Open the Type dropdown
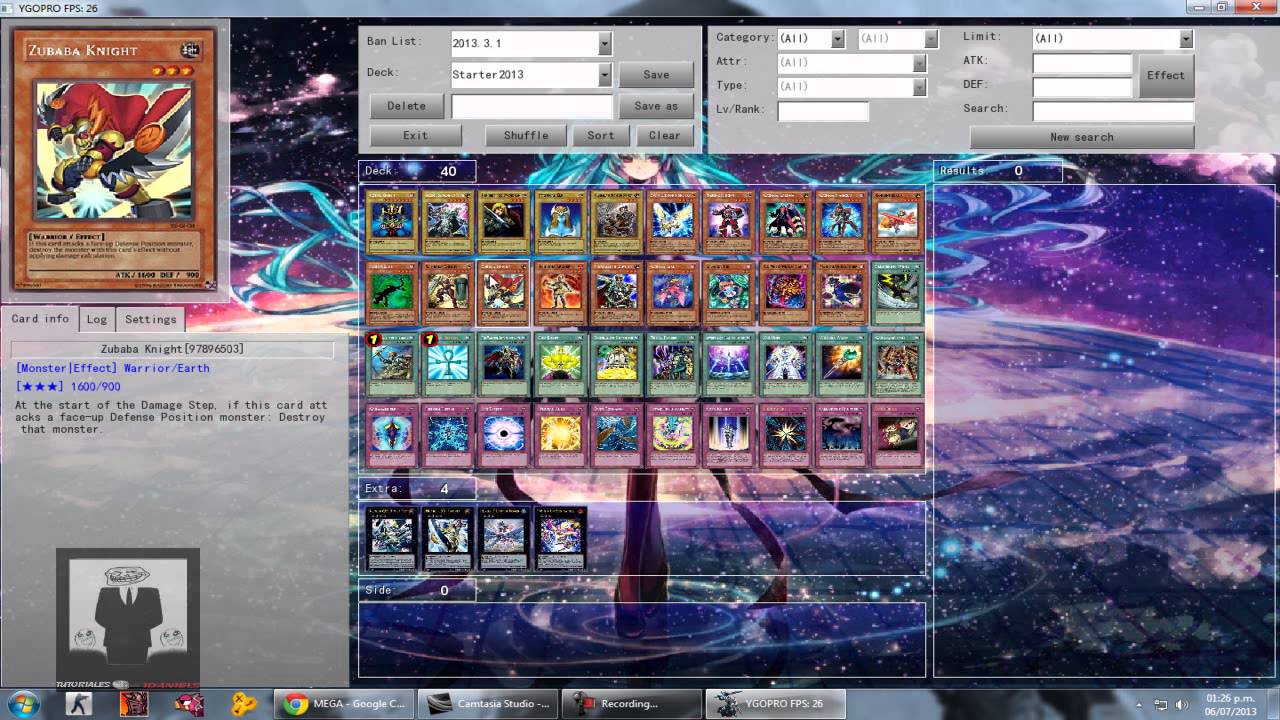This screenshot has width=1280, height=720. coord(920,87)
